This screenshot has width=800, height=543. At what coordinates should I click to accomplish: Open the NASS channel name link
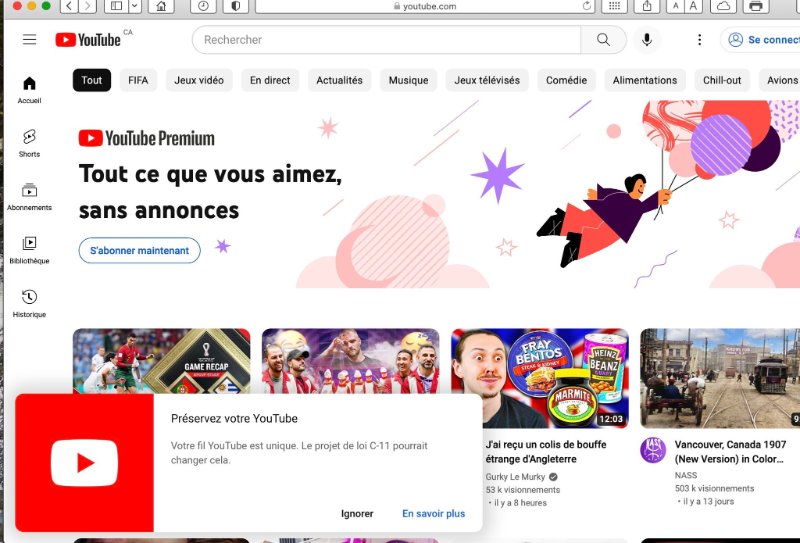[686, 475]
